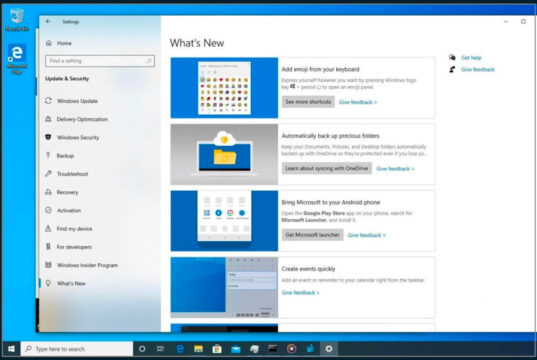537x360 pixels.
Task: Open the Activation page
Action: pos(69,210)
